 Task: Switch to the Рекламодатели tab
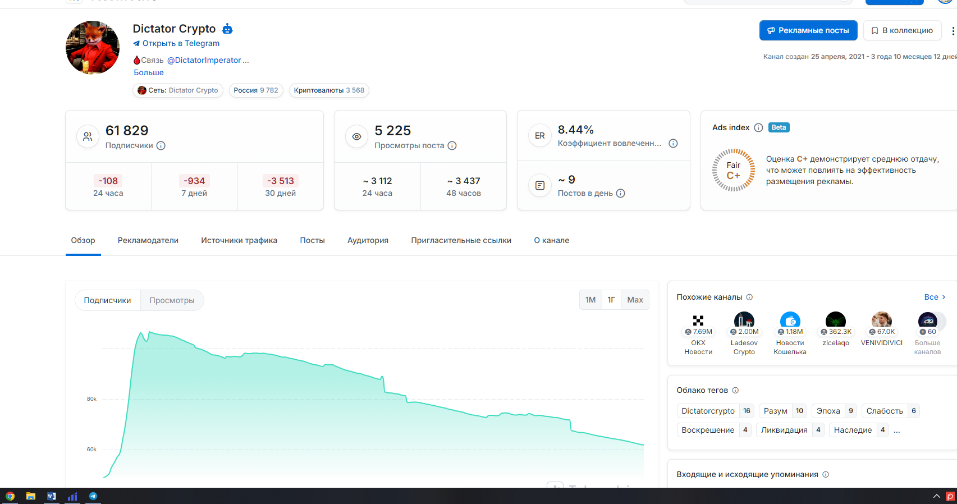click(x=148, y=240)
